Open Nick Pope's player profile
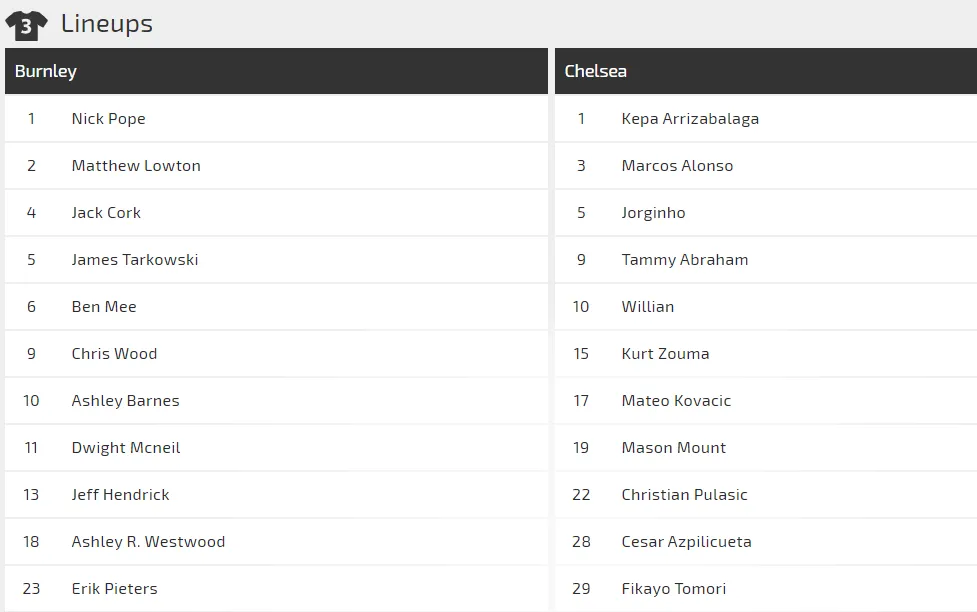Image resolution: width=977 pixels, height=612 pixels. (108, 118)
